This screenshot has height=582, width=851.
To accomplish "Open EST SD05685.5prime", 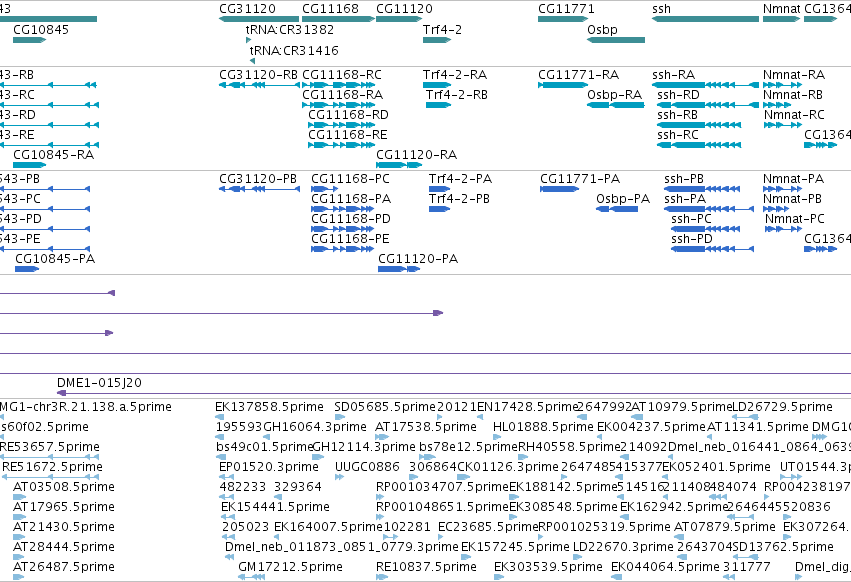I will click(x=385, y=407).
